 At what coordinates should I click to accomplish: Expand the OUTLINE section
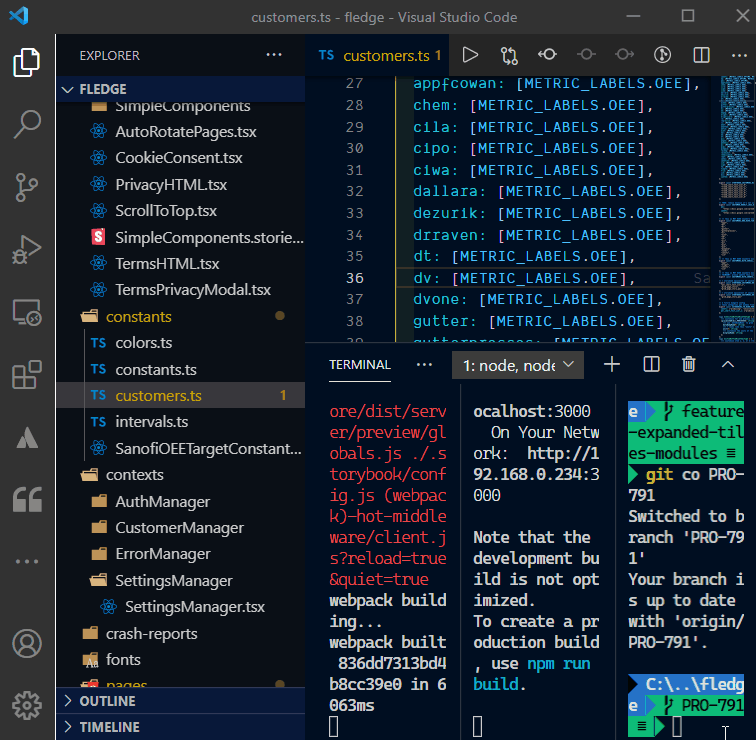point(180,701)
